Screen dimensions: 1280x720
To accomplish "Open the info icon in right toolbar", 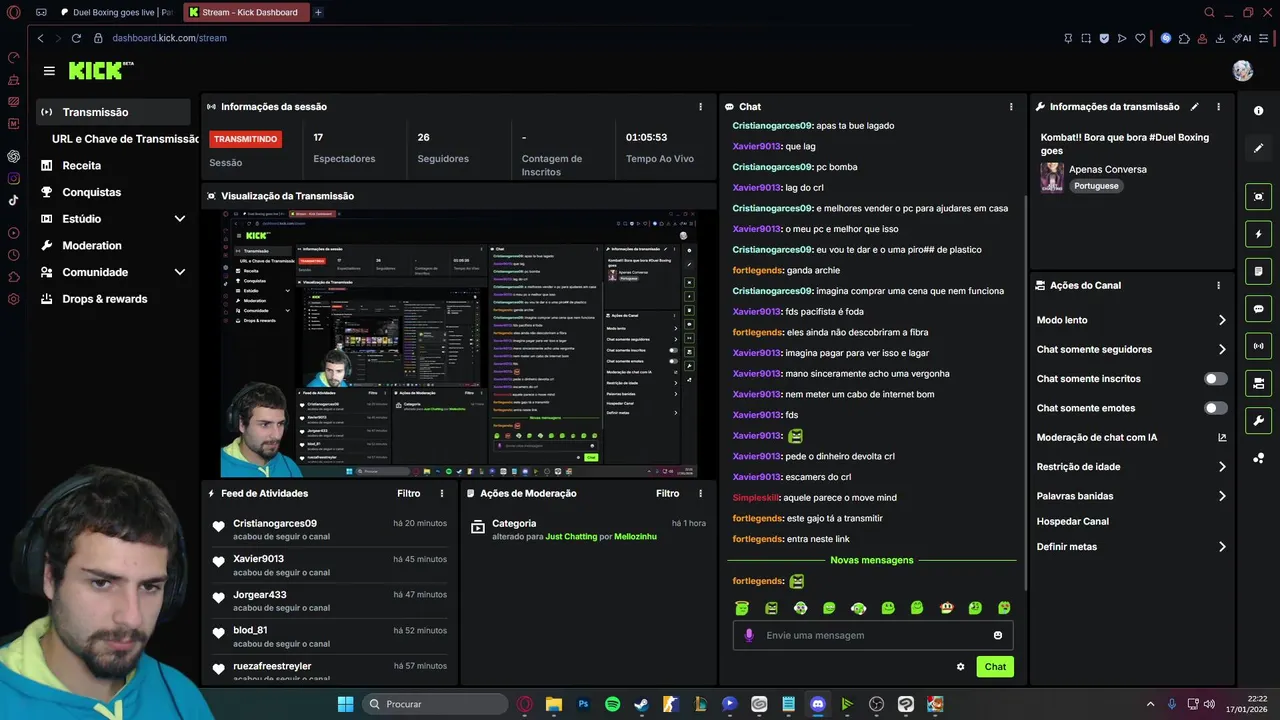I will click(x=1258, y=111).
